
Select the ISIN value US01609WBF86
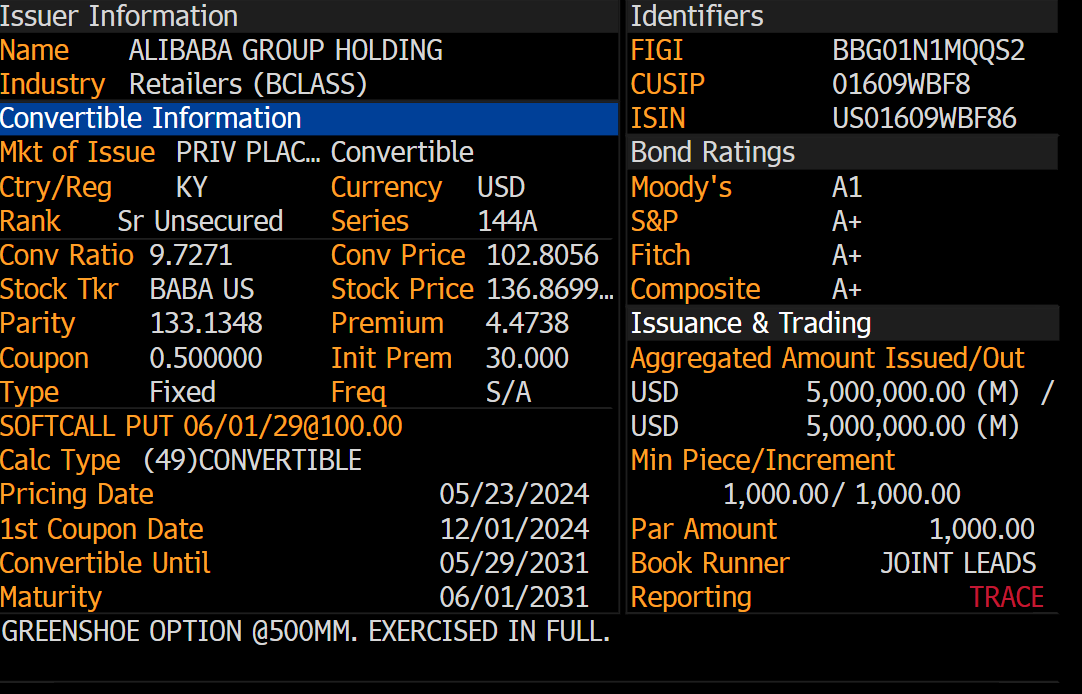click(x=924, y=118)
